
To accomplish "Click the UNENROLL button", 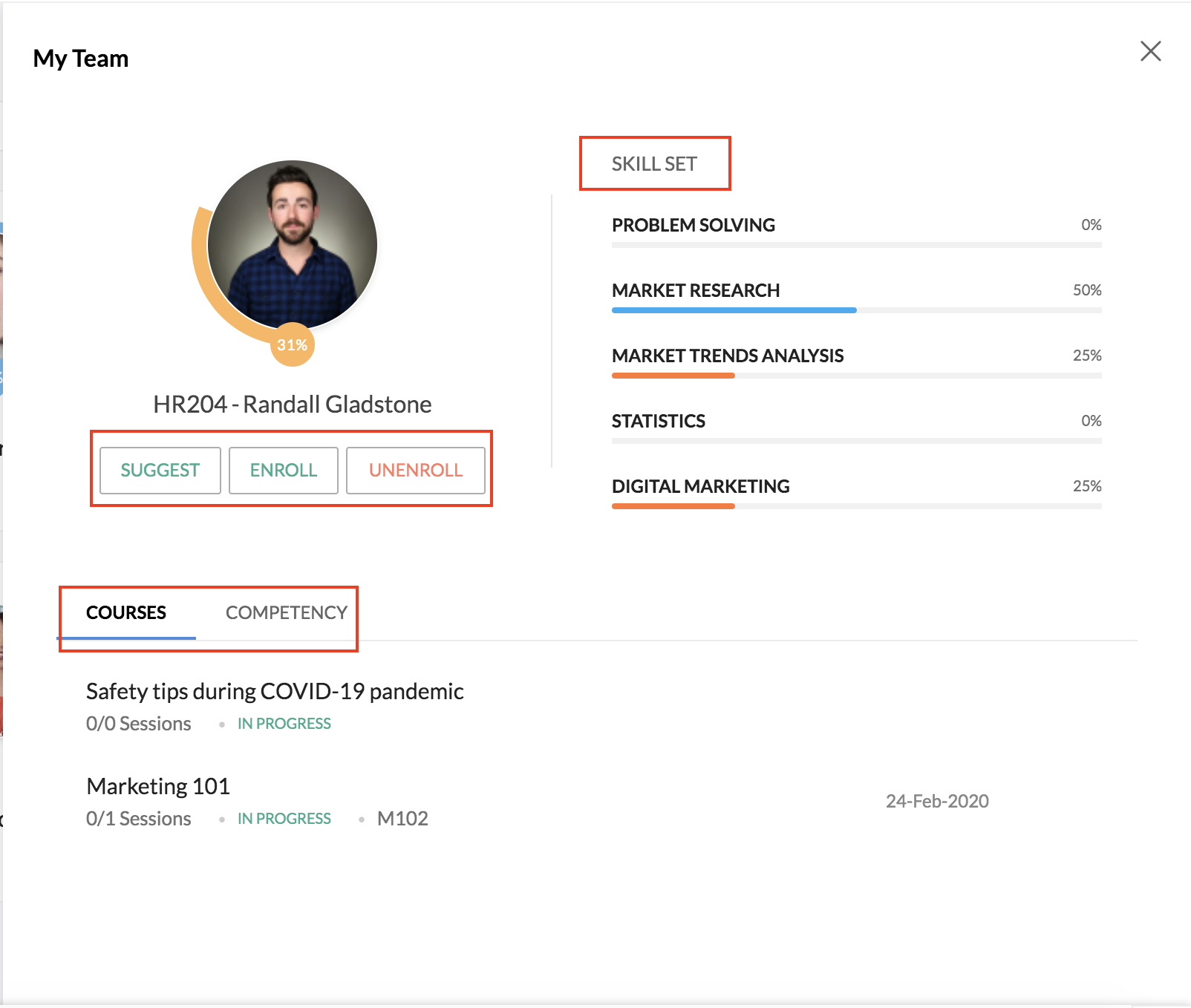I will coord(416,470).
